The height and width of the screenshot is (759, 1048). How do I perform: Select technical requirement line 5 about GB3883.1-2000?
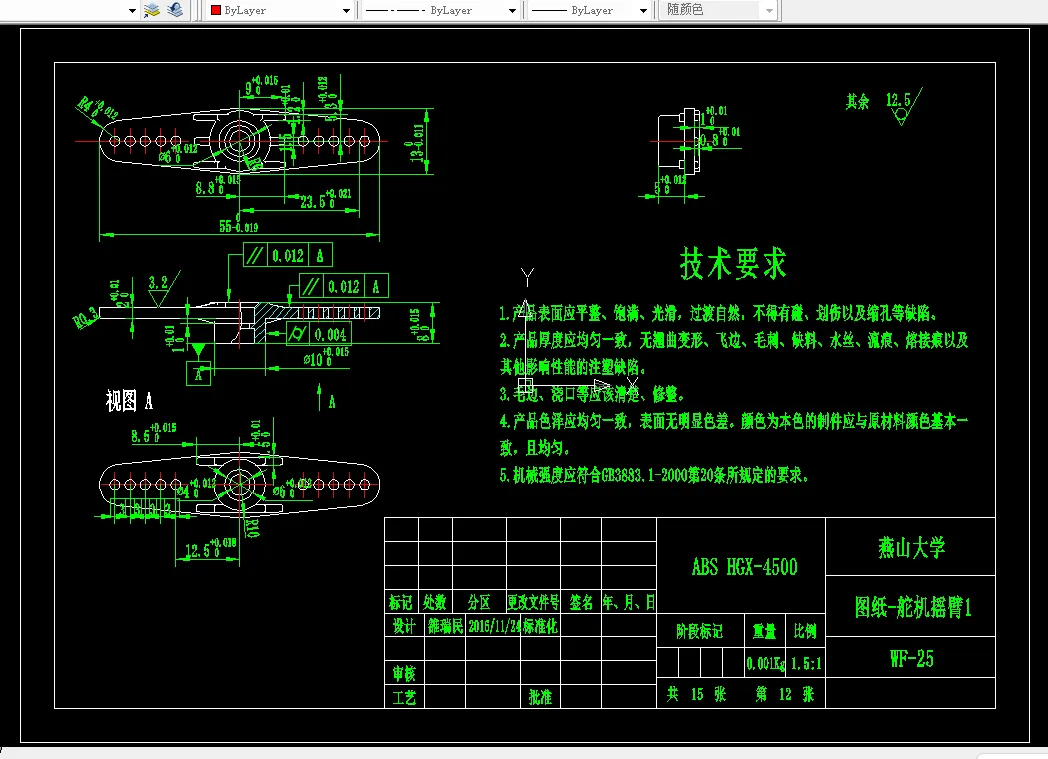click(655, 475)
